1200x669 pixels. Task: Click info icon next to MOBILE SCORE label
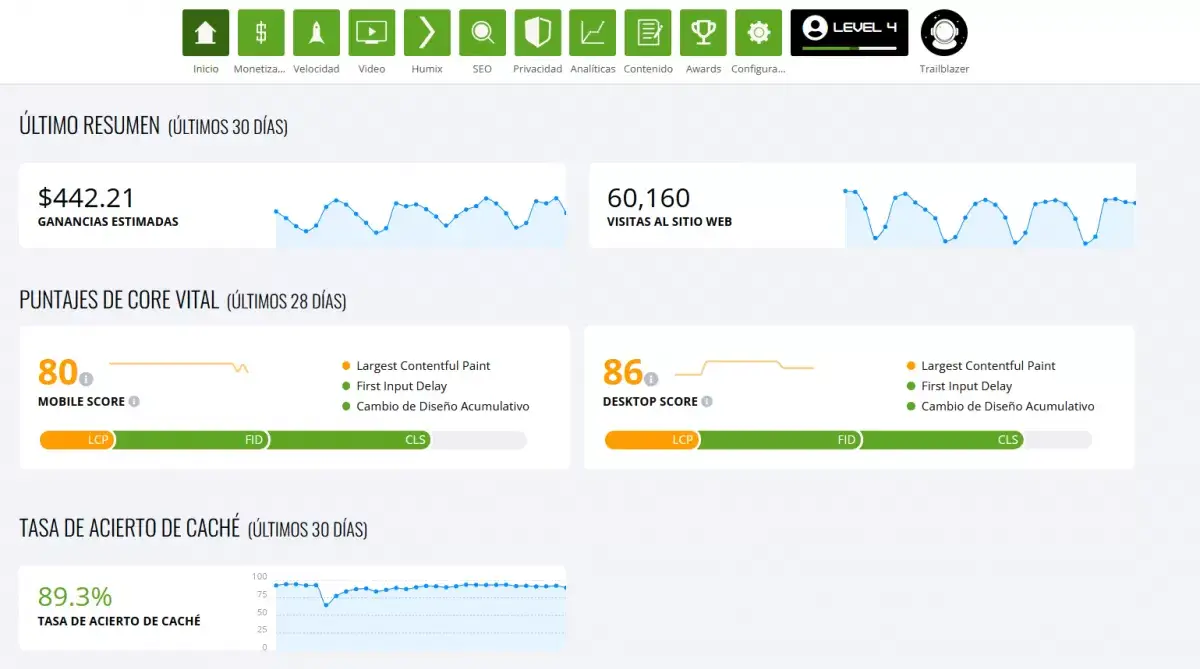pyautogui.click(x=134, y=402)
